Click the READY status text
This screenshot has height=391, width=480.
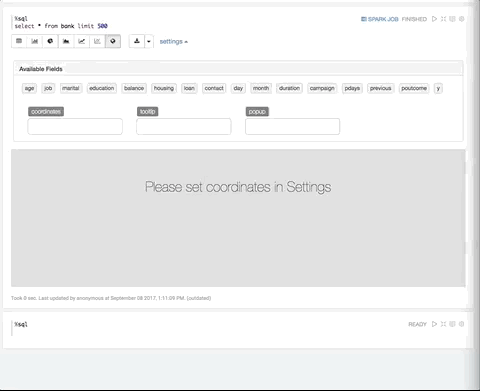pyautogui.click(x=418, y=324)
